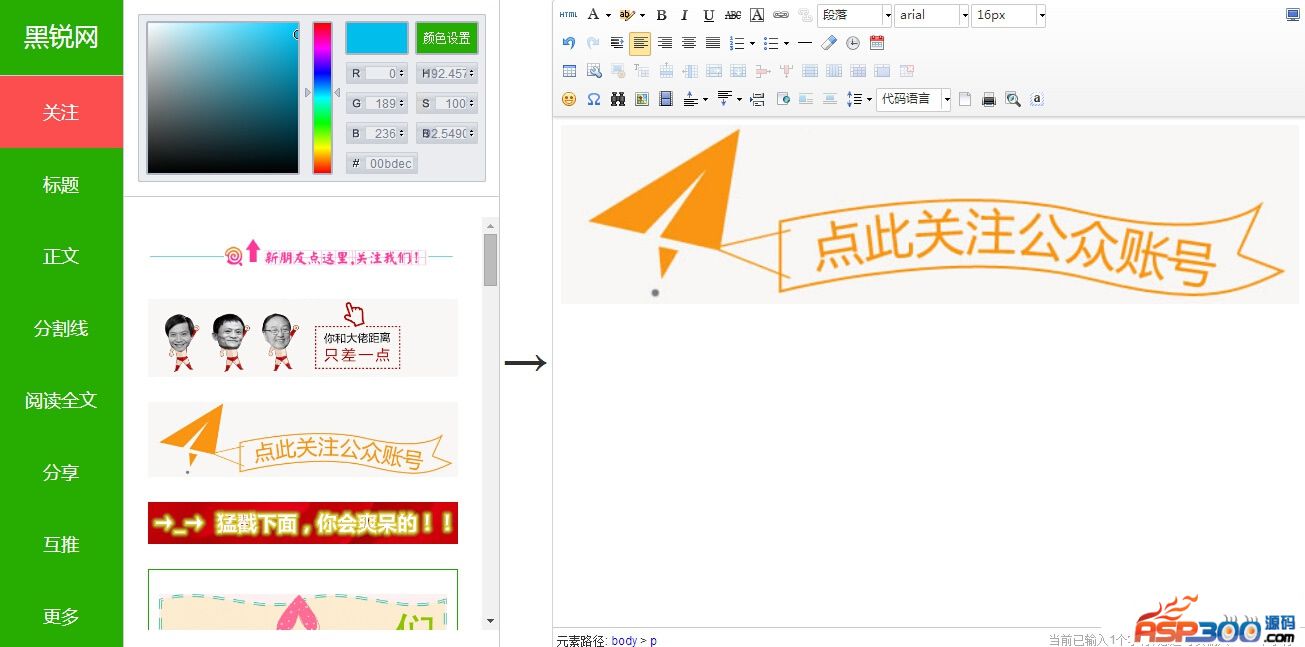Expand the font color palette arrow
This screenshot has width=1305, height=647.
608,15
